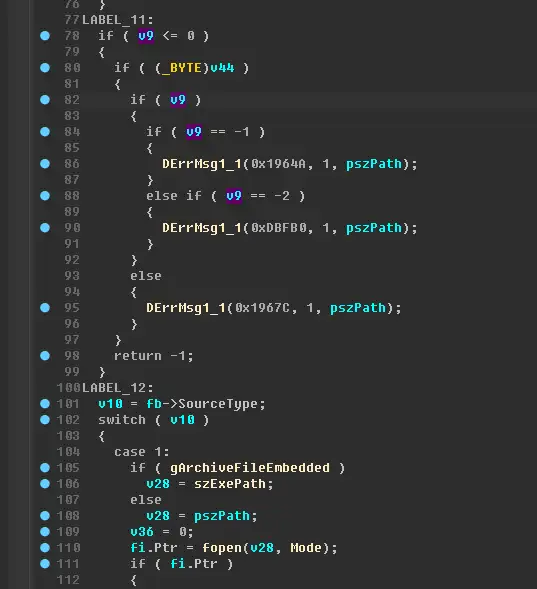
Task: Click szExePath on line 106
Action: (x=229, y=484)
